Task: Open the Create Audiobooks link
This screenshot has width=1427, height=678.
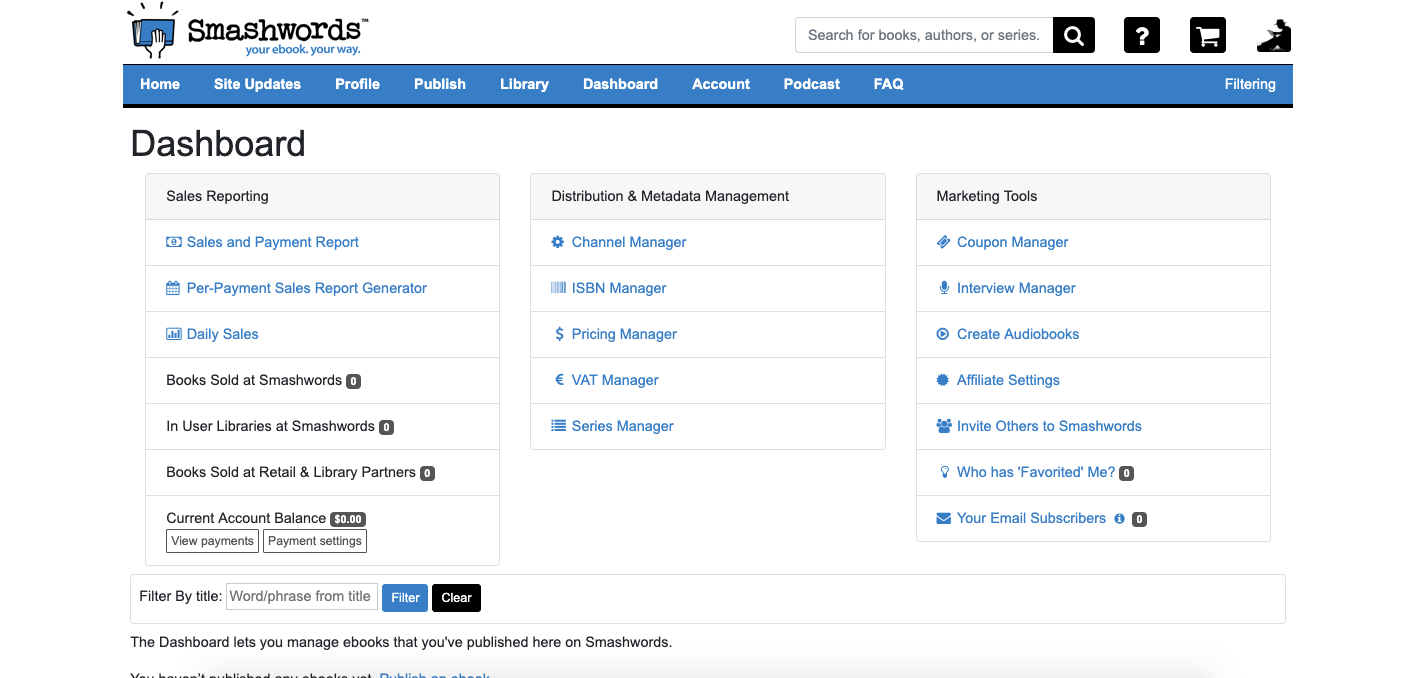Action: (x=1018, y=334)
